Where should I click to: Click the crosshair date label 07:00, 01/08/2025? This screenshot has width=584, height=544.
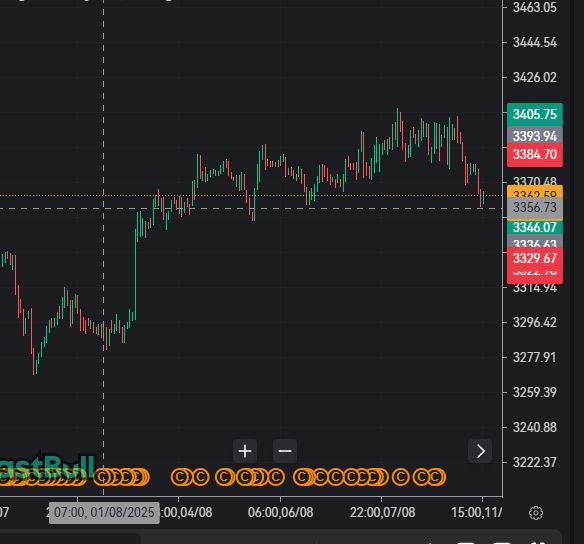[104, 513]
